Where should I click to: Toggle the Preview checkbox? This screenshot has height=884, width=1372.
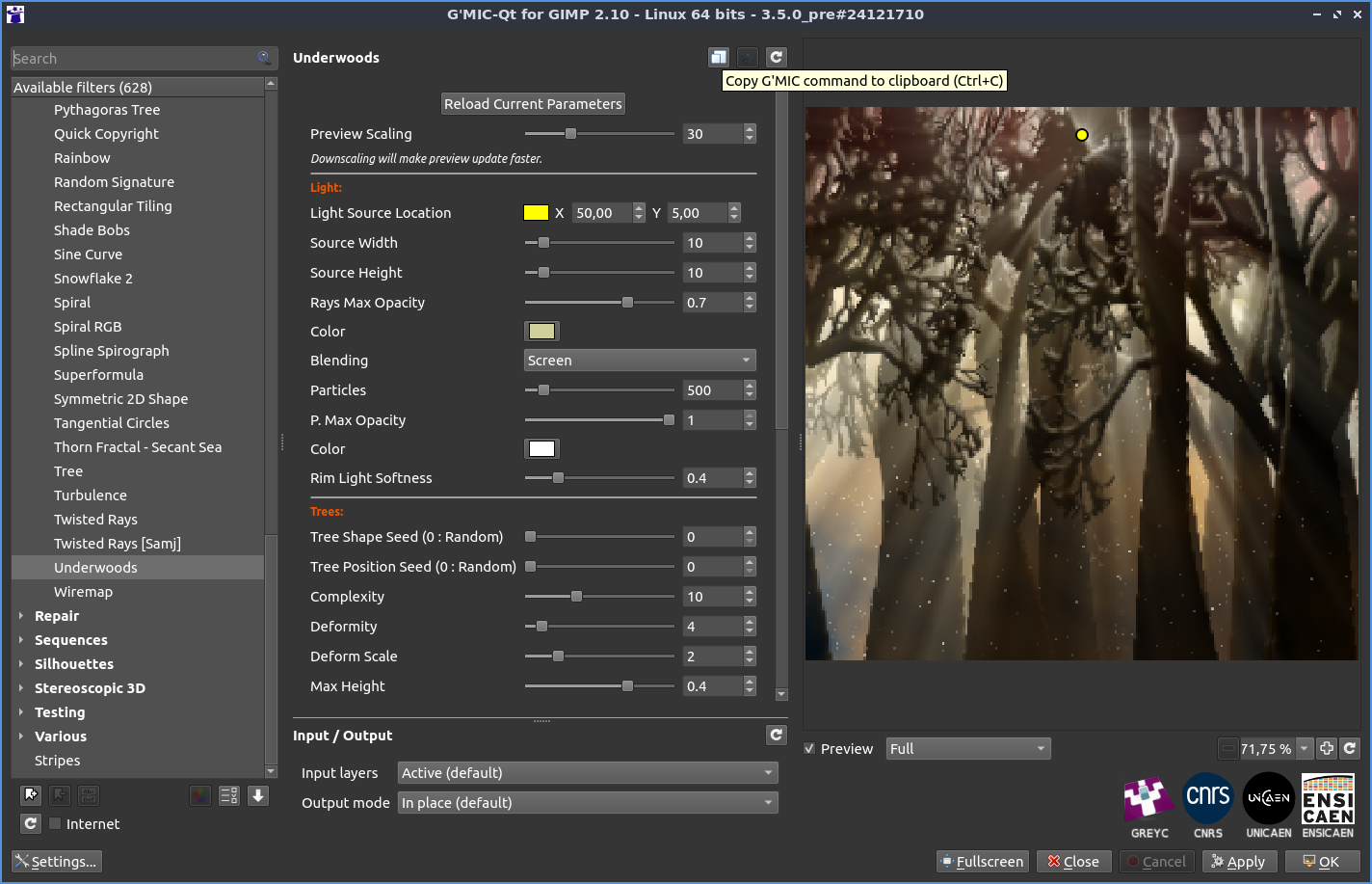pyautogui.click(x=810, y=749)
